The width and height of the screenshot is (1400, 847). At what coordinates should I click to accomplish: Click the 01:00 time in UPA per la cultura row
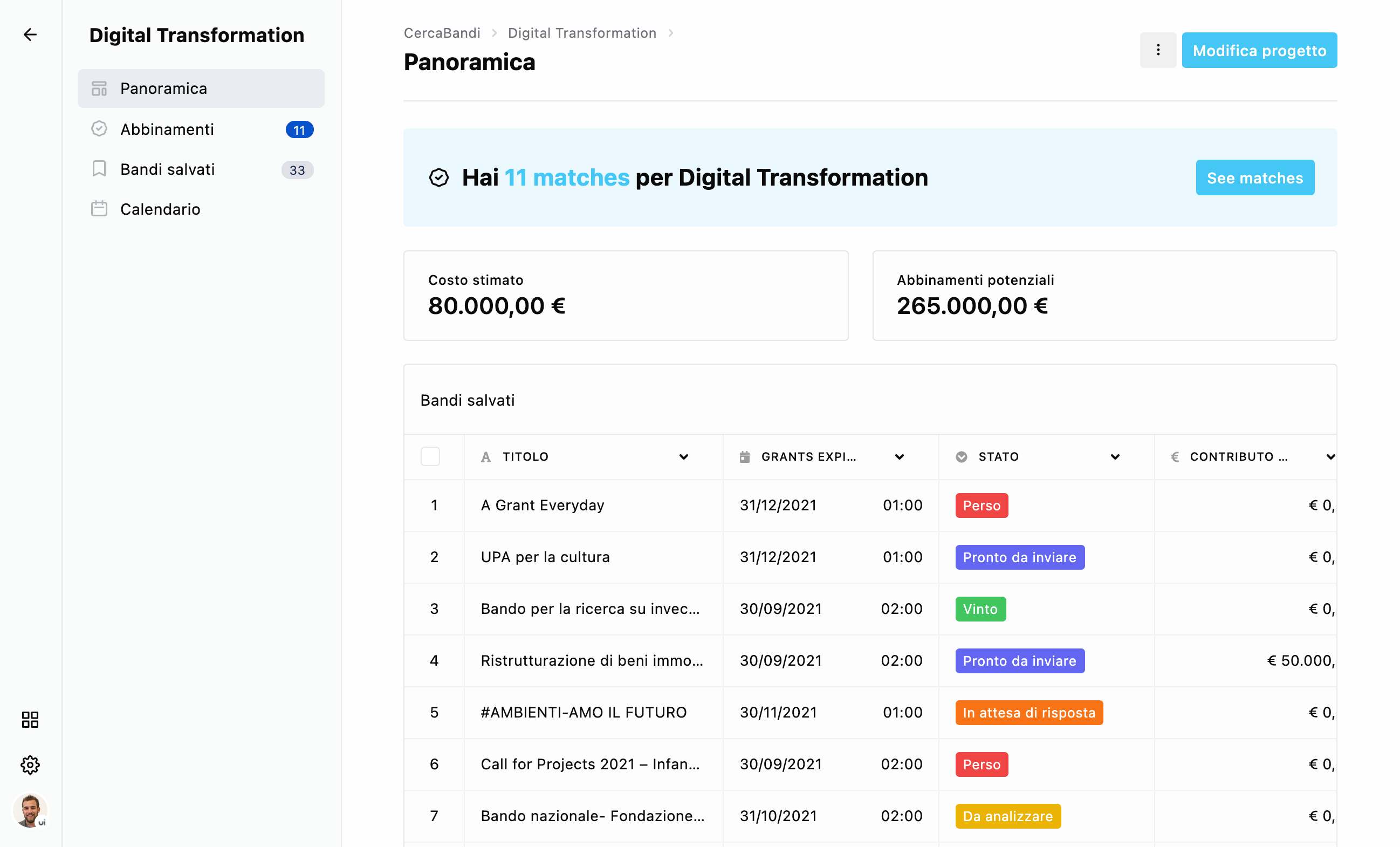point(902,557)
